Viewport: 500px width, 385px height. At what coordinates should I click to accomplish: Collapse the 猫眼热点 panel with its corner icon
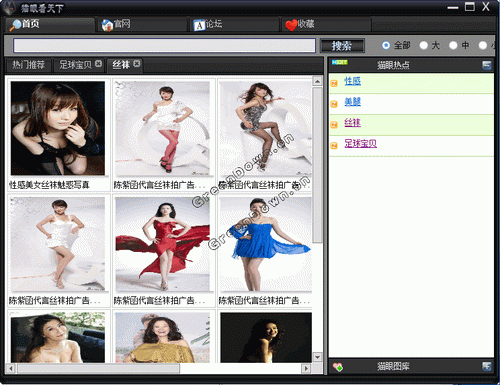tap(487, 65)
